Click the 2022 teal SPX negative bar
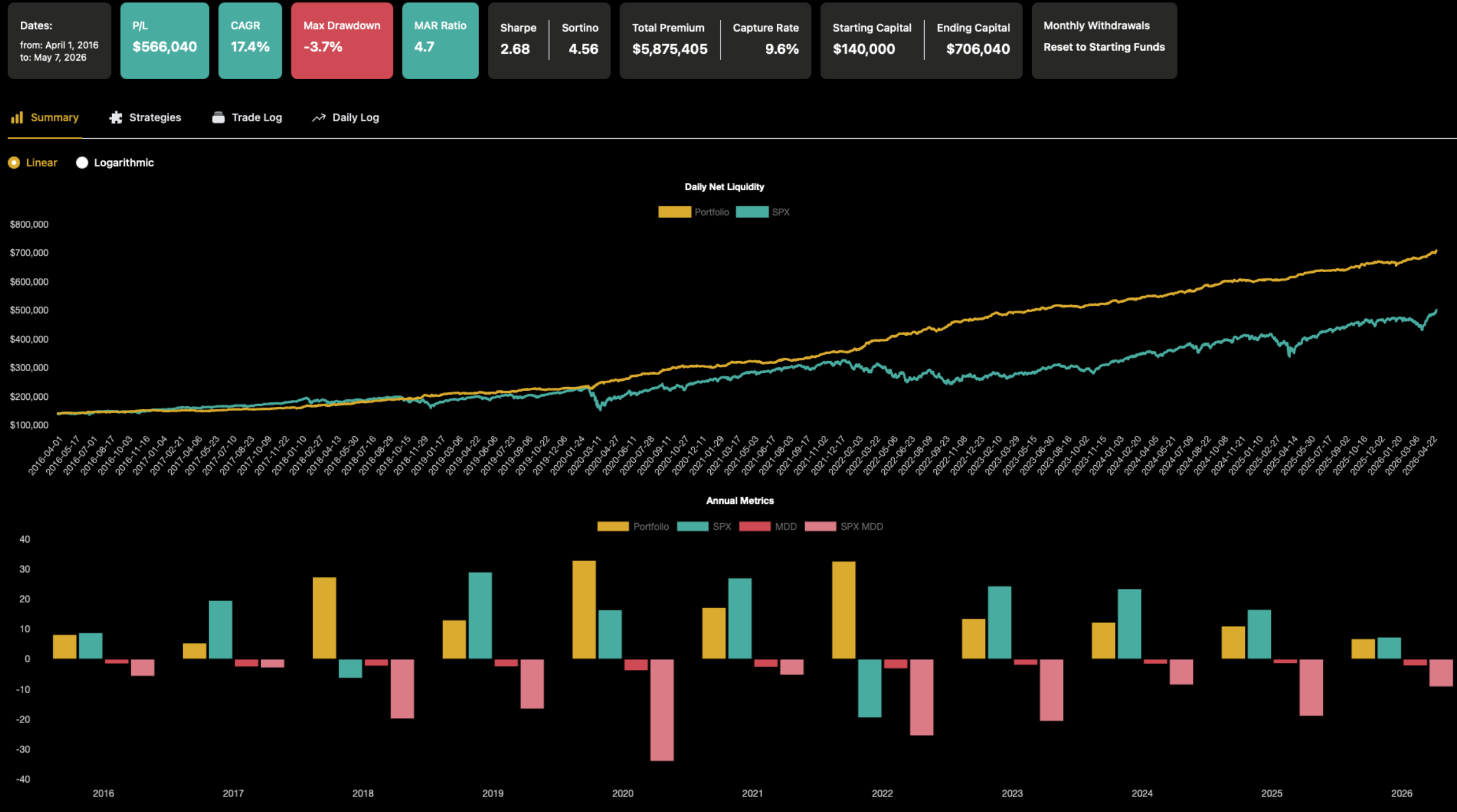1457x812 pixels. [x=869, y=688]
